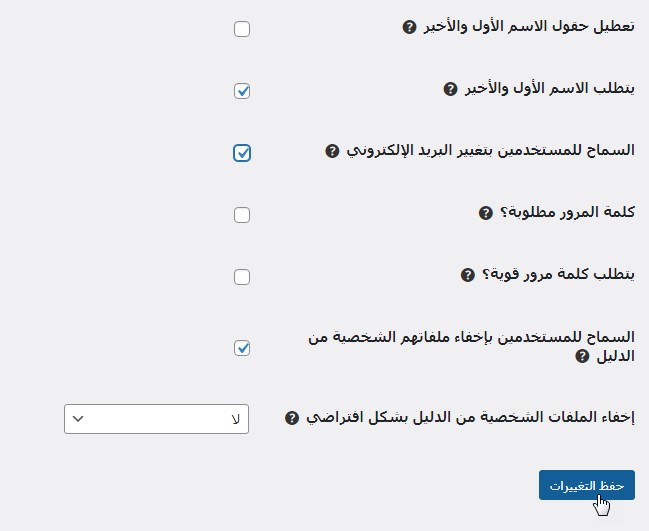Click the dropdown chevron arrow on the select box
The height and width of the screenshot is (531, 649).
[79, 419]
